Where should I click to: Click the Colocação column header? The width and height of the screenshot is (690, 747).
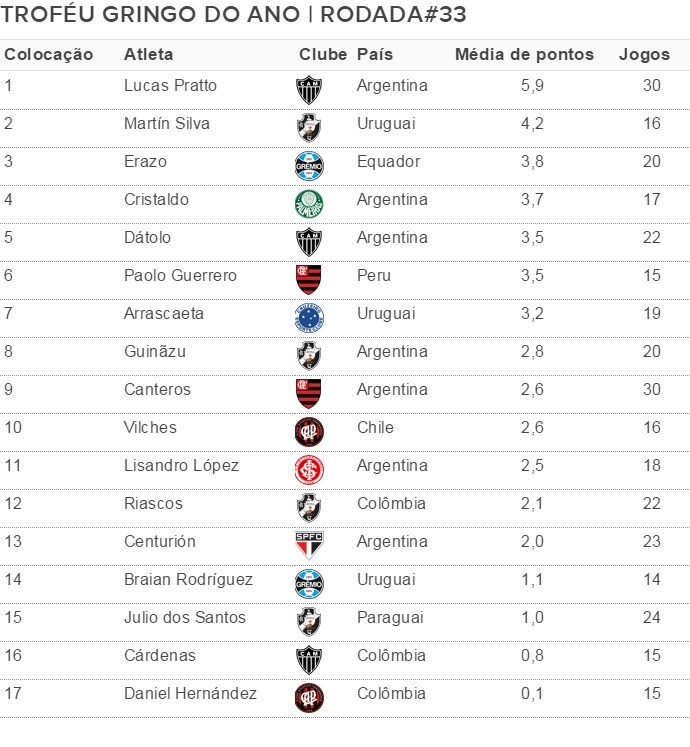(49, 54)
